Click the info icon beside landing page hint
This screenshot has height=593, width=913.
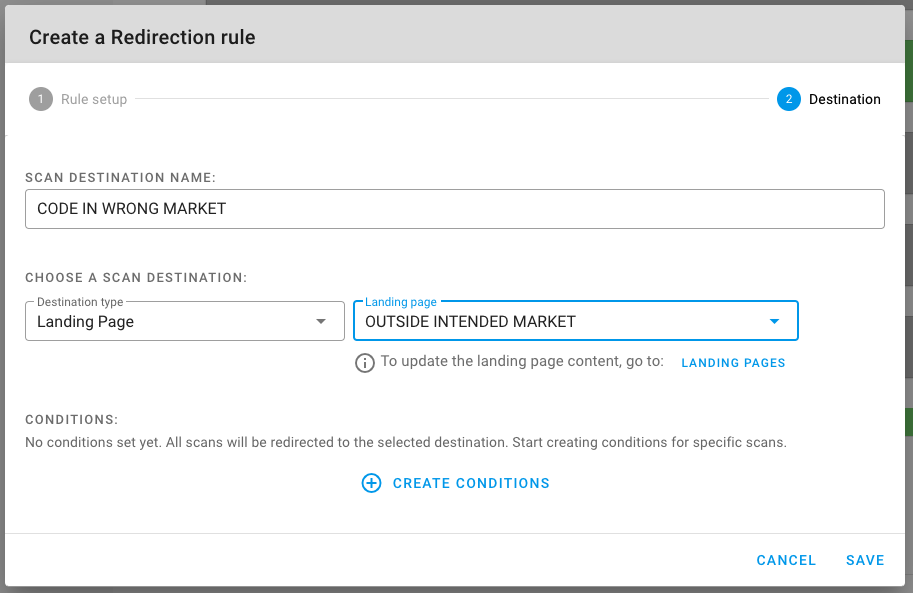tap(365, 363)
